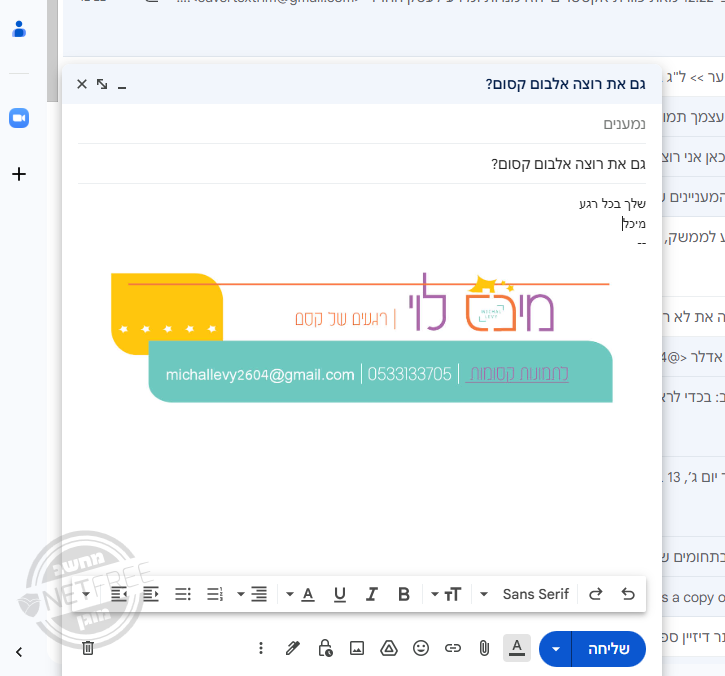This screenshot has width=725, height=676.
Task: Open the text size dropdown
Action: (x=445, y=594)
